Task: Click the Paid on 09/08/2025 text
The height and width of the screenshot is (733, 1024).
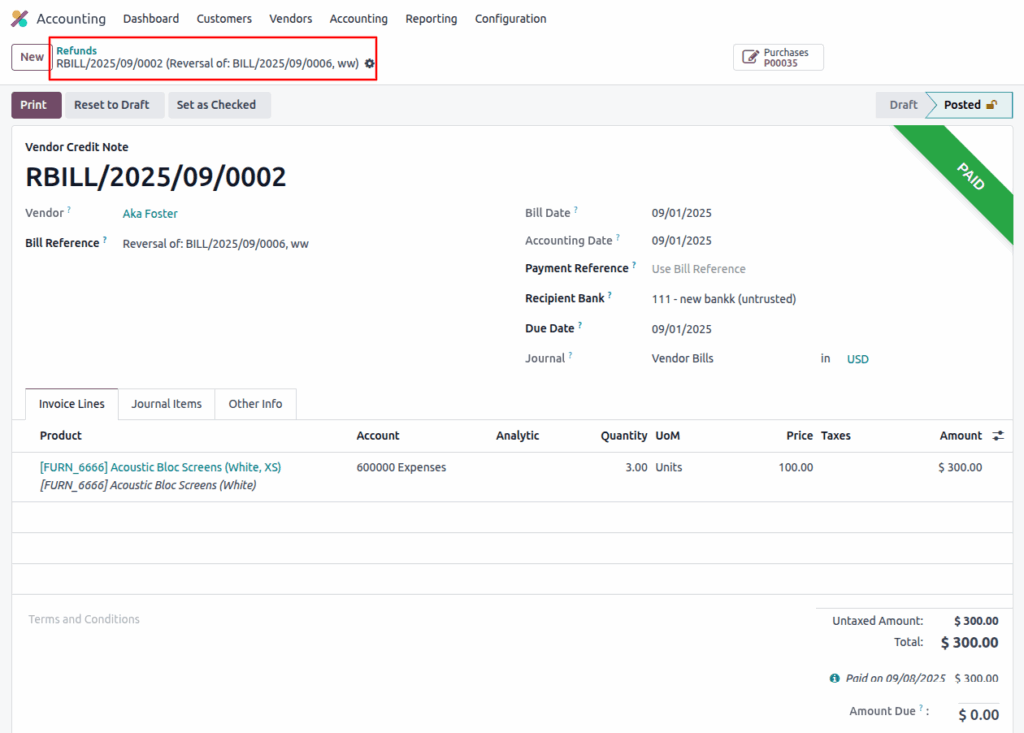Action: coord(895,678)
